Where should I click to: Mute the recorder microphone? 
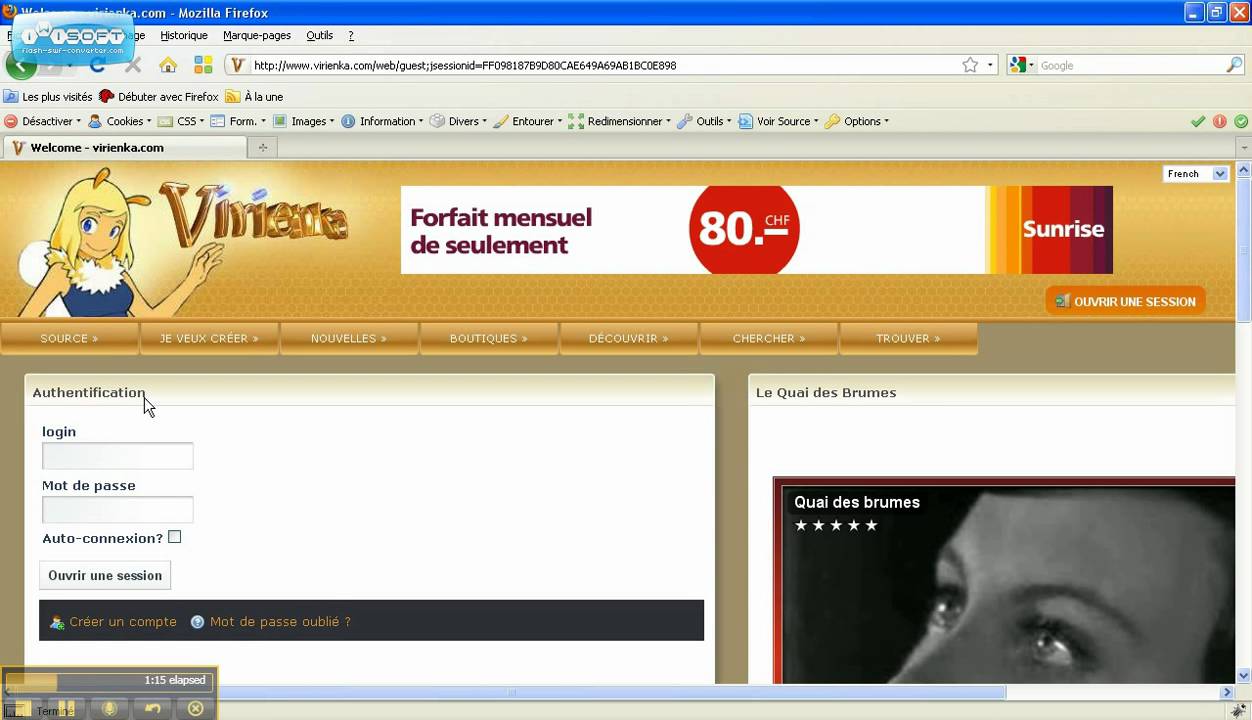coord(110,708)
